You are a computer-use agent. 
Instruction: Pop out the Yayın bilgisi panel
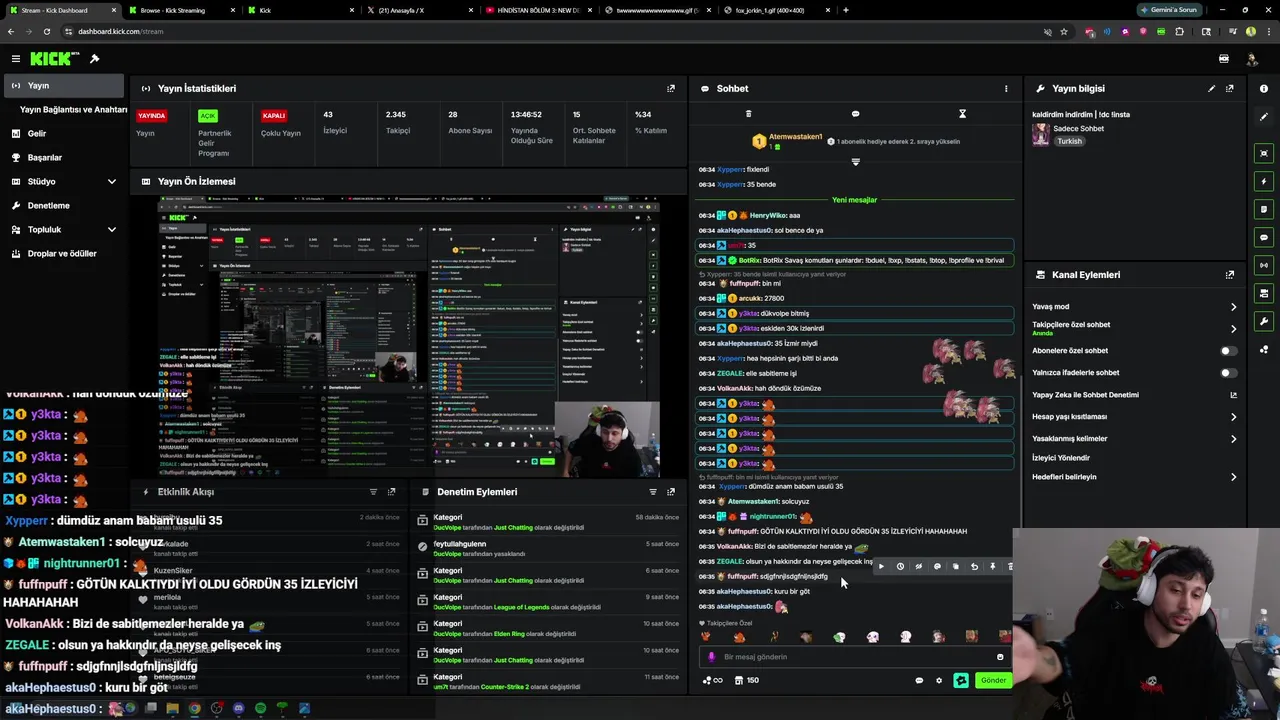click(1230, 88)
